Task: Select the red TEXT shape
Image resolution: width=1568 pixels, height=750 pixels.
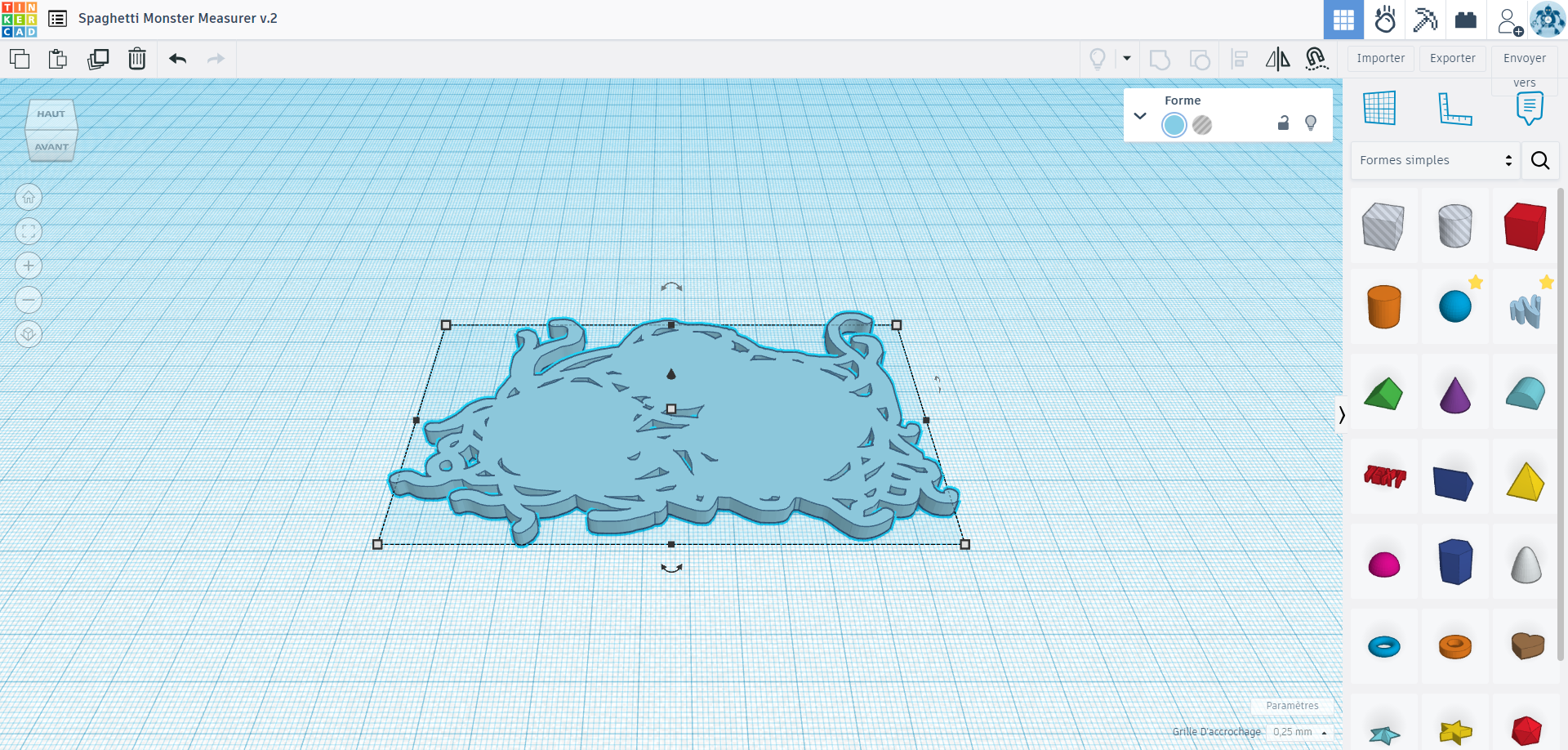Action: 1384,475
